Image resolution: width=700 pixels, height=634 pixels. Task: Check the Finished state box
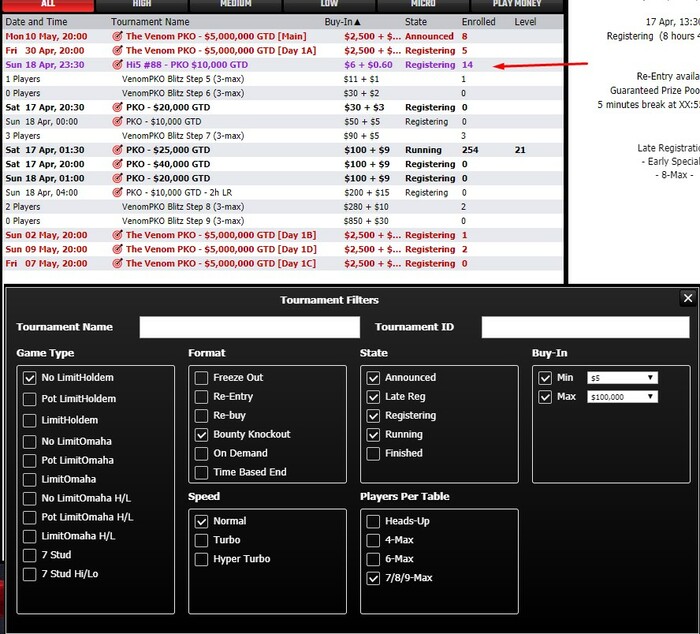[x=373, y=453]
